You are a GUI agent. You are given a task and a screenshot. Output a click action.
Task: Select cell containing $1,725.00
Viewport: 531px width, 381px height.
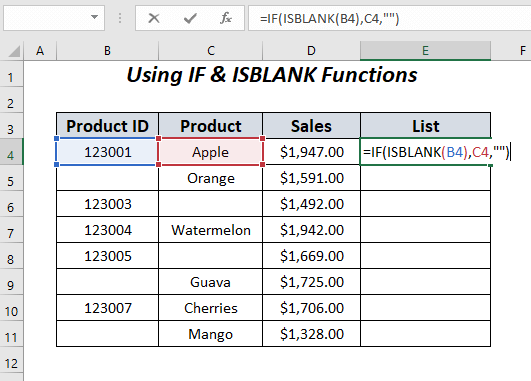point(311,282)
